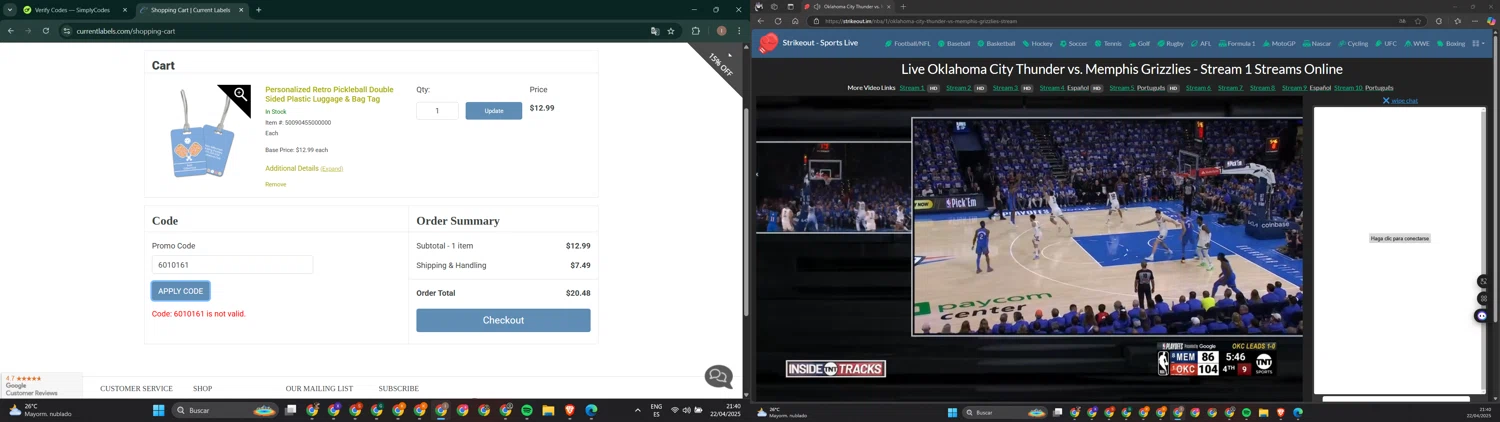Zoom product image with magnifier icon

coord(240,95)
